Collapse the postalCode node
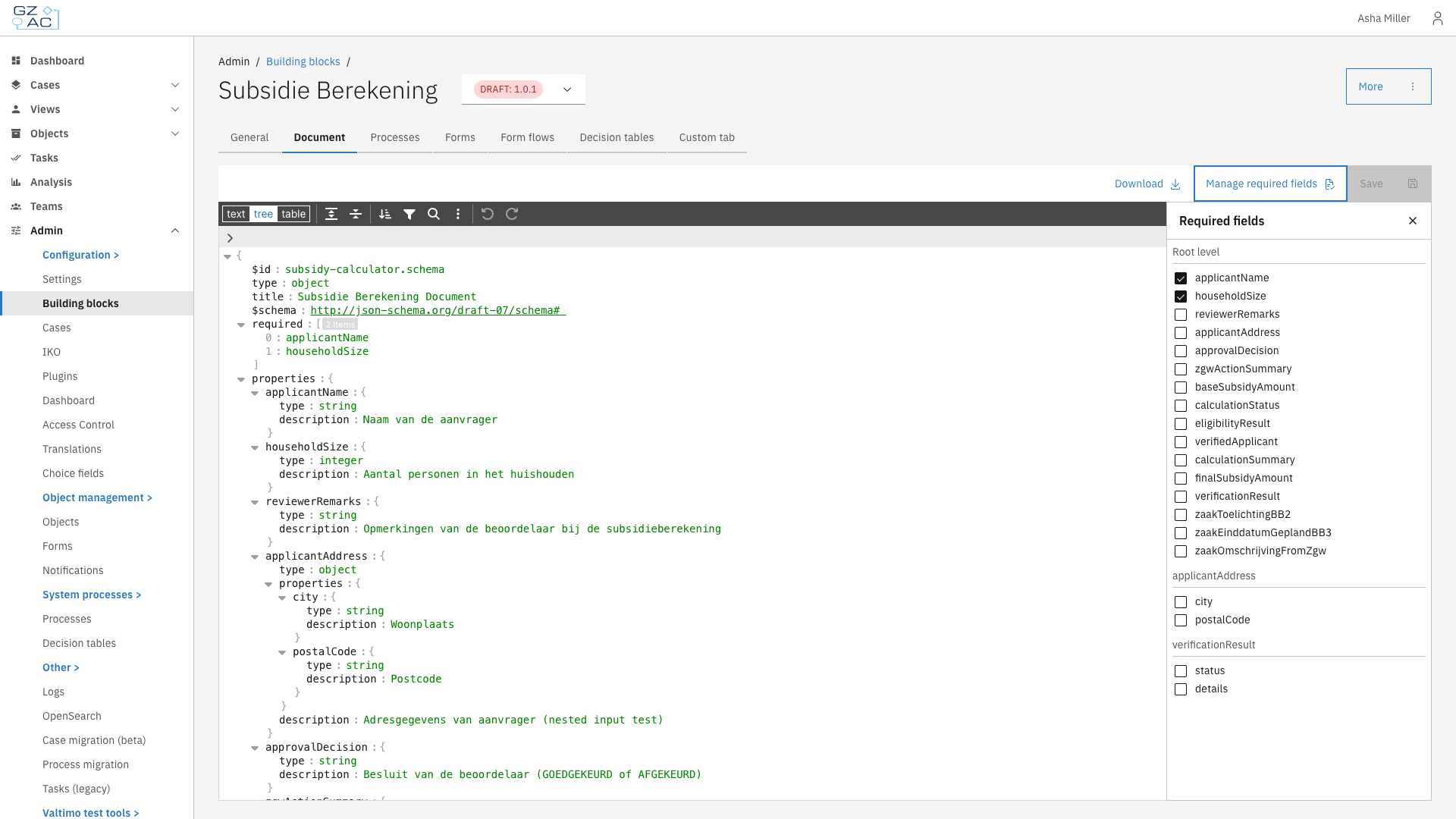The image size is (1456, 819). (282, 652)
